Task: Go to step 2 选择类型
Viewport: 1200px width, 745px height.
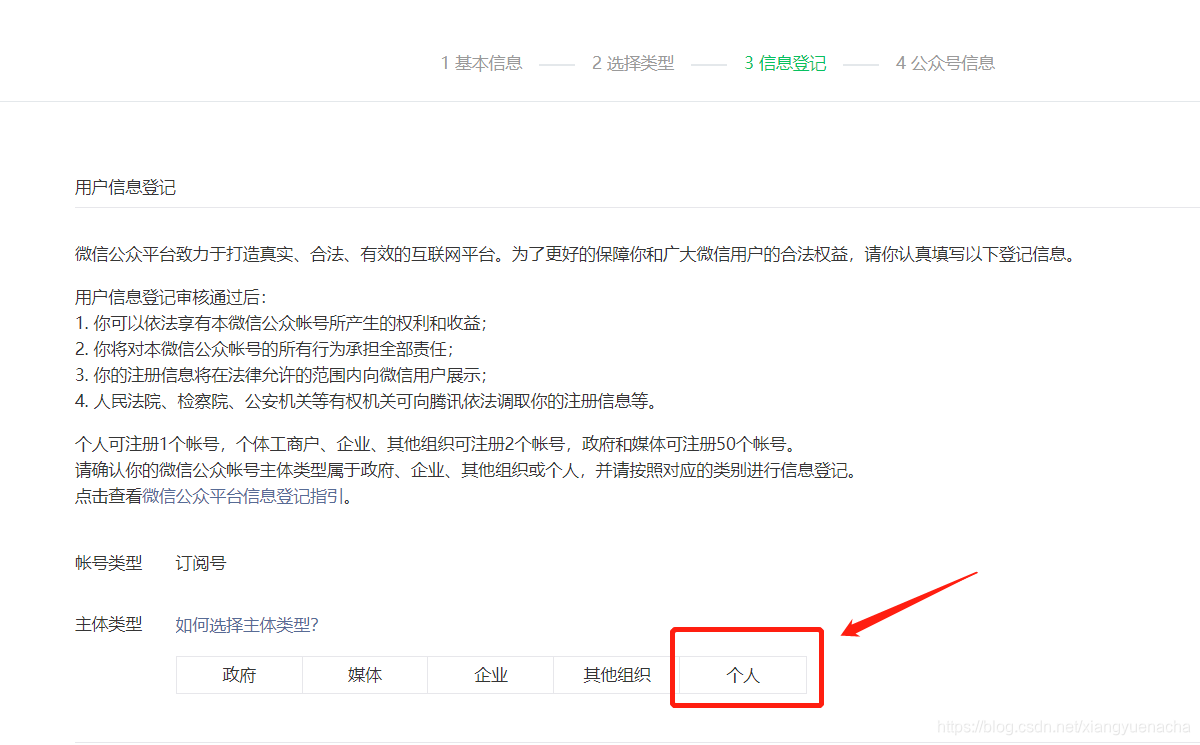Action: (633, 63)
